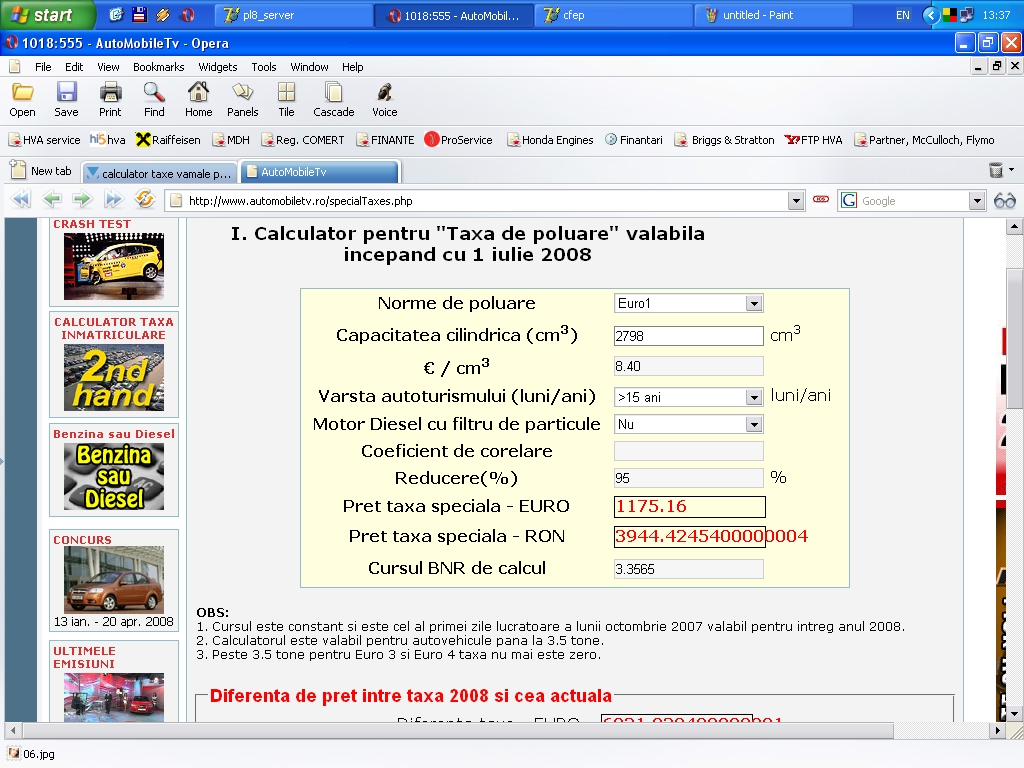Viewport: 1024px width, 768px height.
Task: Expand the Norme de poluare Euro1 dropdown
Action: pyautogui.click(x=754, y=304)
